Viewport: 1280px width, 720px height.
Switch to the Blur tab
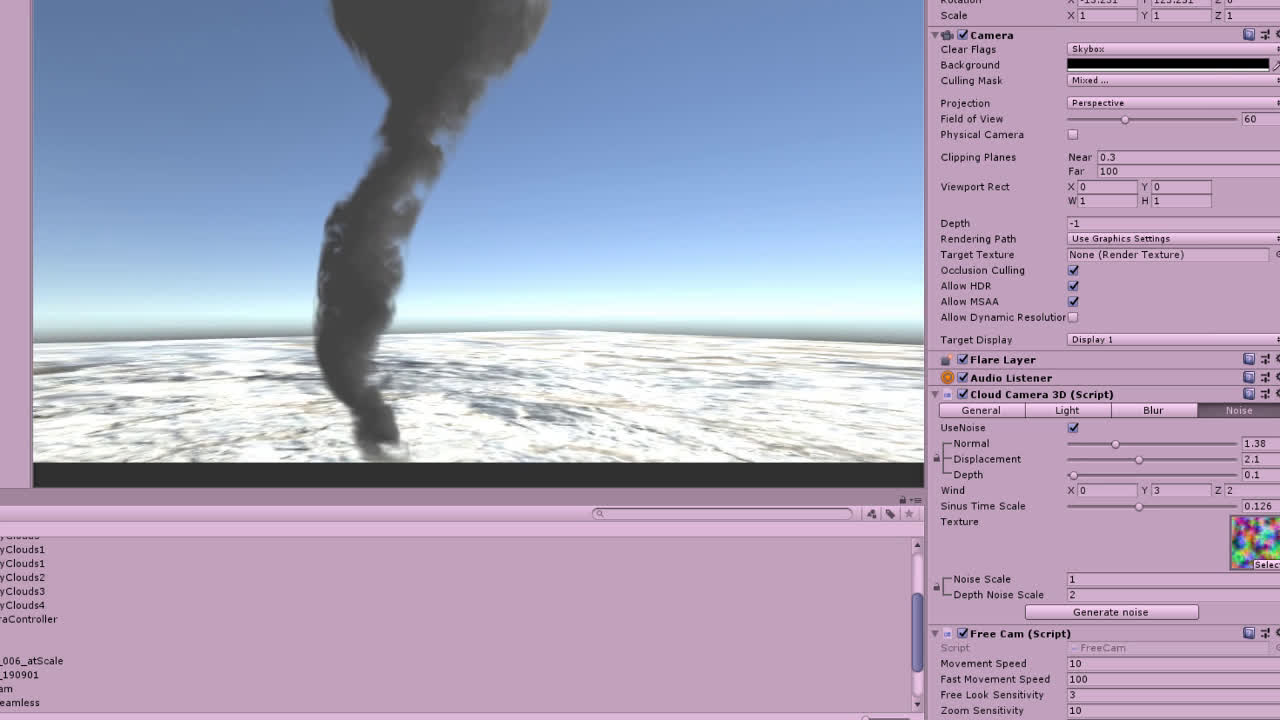tap(1153, 411)
